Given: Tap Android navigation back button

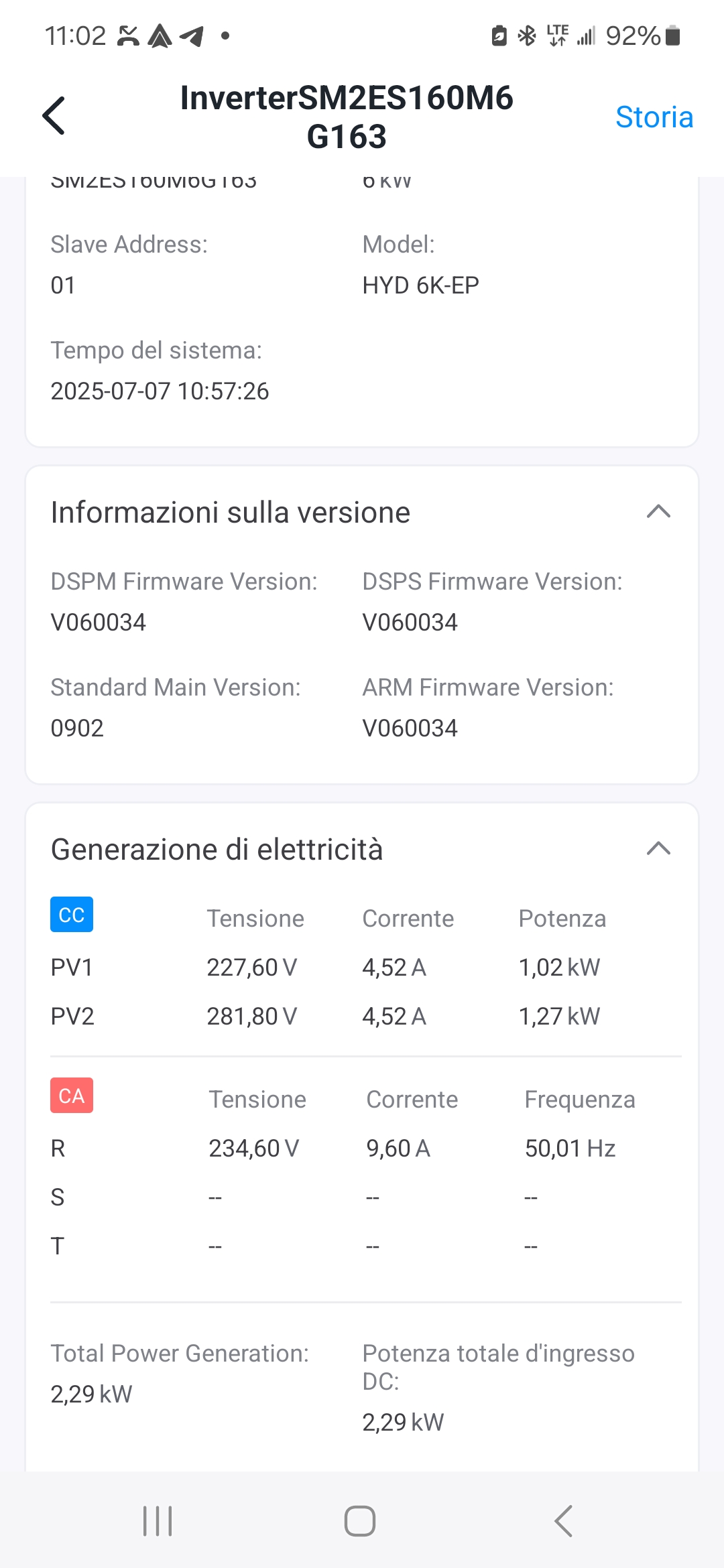Looking at the screenshot, I should 564,1520.
